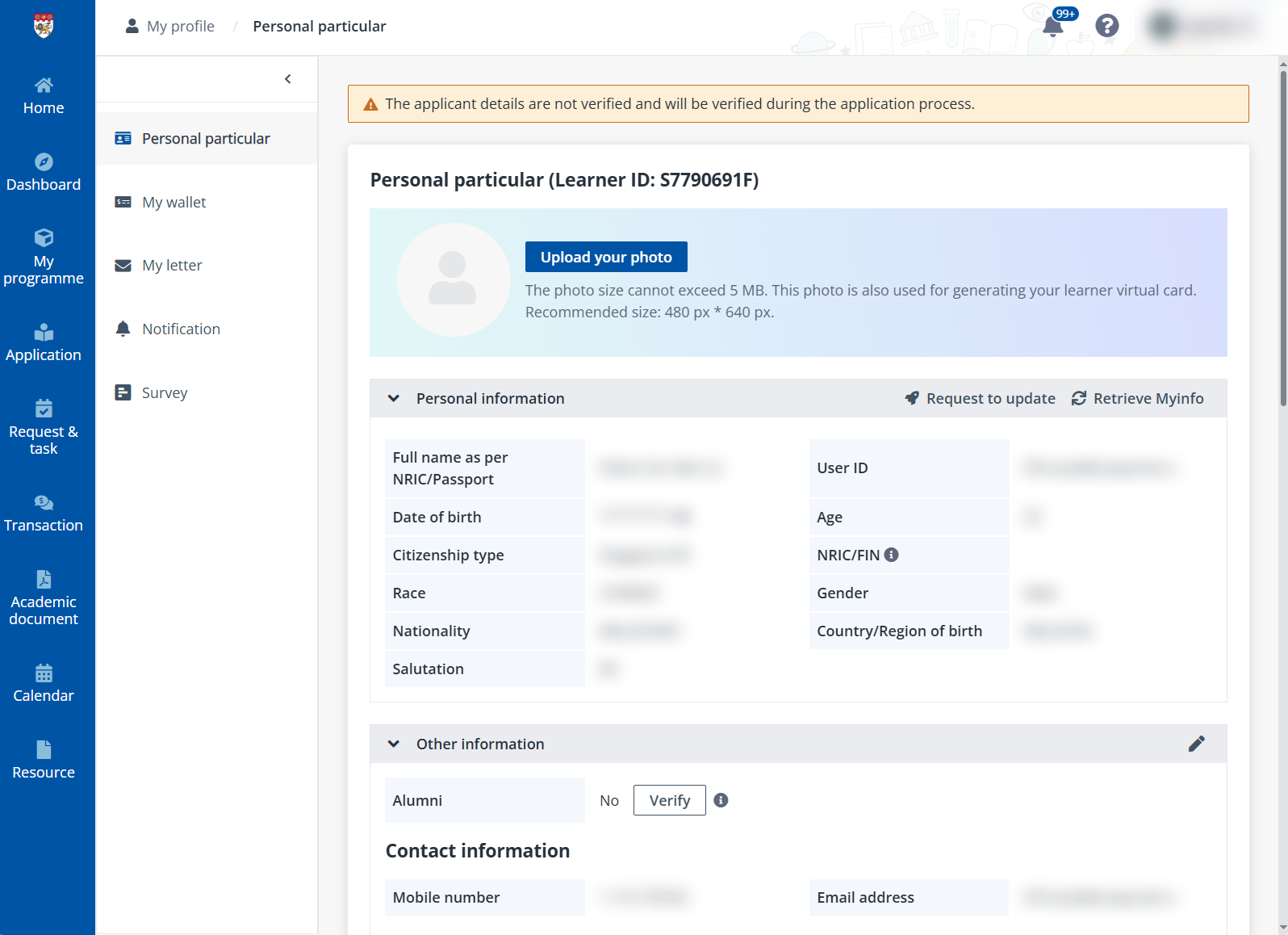
Task: Collapse the profile side panel arrow
Action: (288, 79)
